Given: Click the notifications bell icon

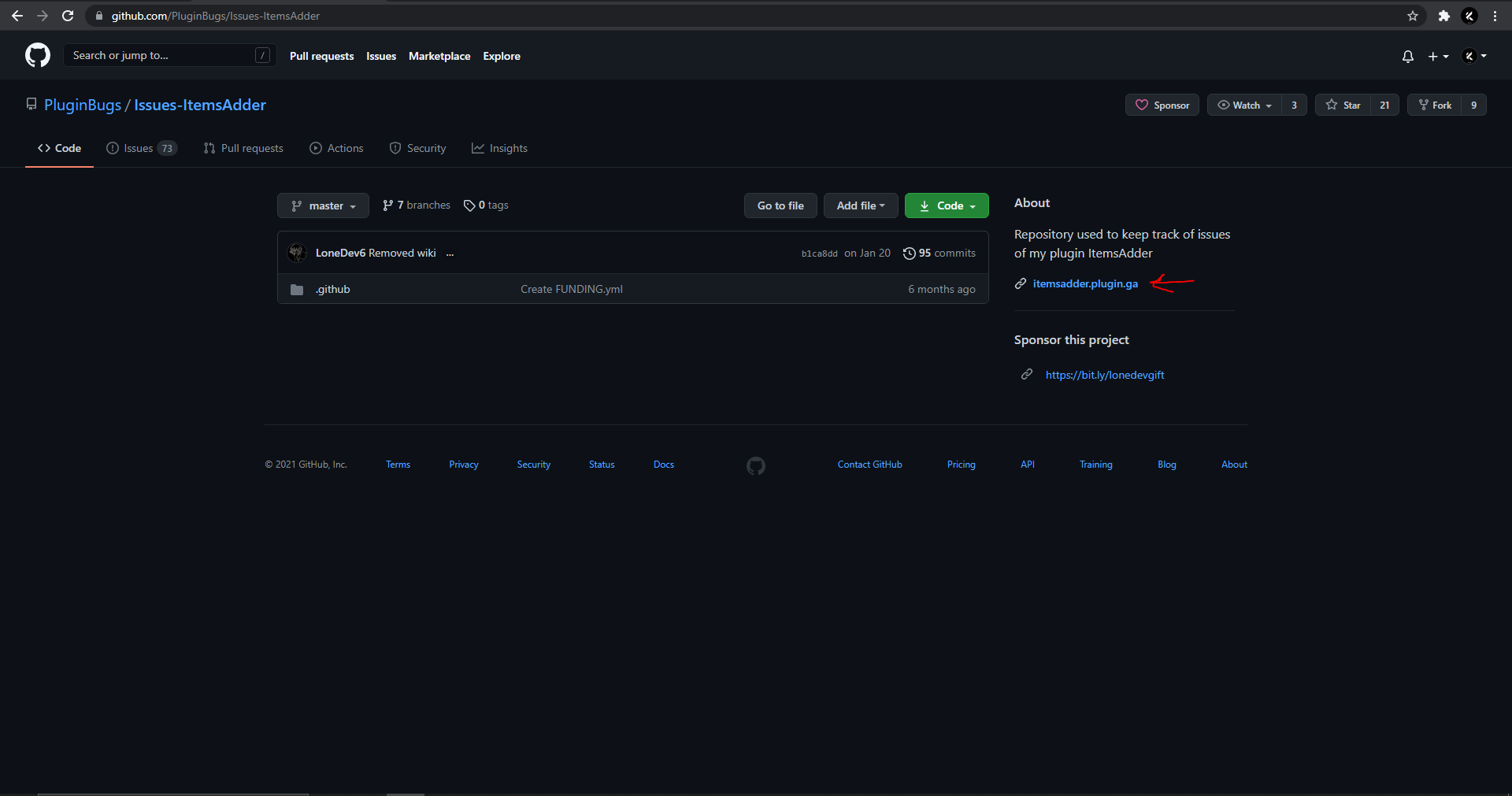Looking at the screenshot, I should tap(1407, 56).
